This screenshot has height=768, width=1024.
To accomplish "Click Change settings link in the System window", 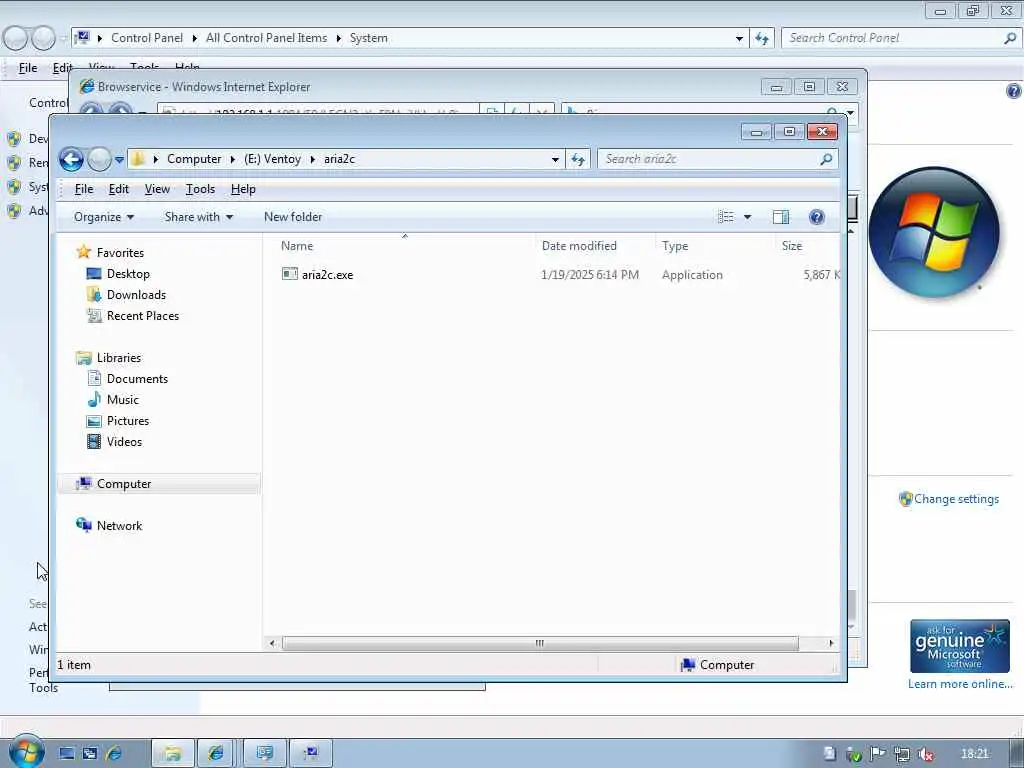I will 955,499.
